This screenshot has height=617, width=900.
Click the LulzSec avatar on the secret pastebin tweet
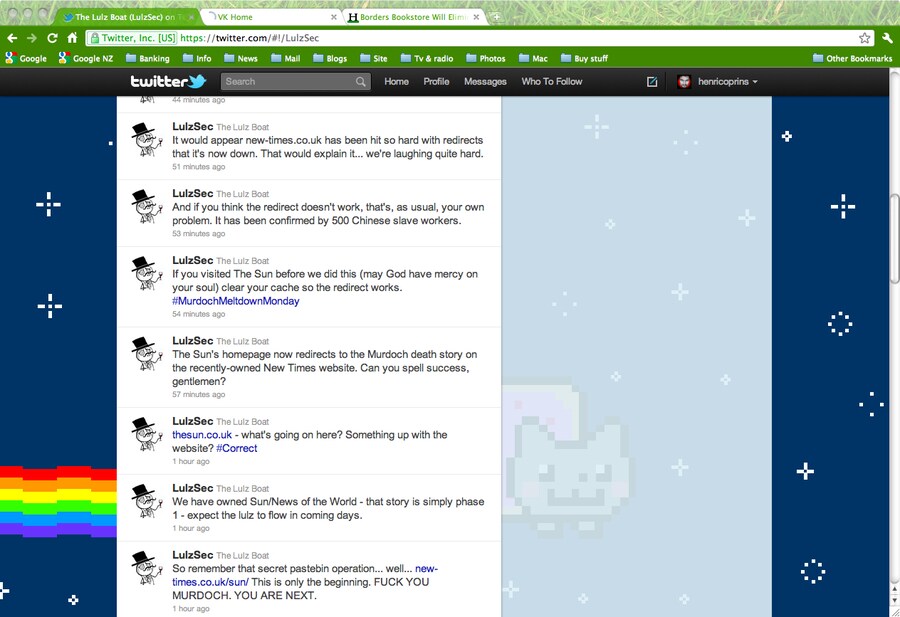pos(145,568)
